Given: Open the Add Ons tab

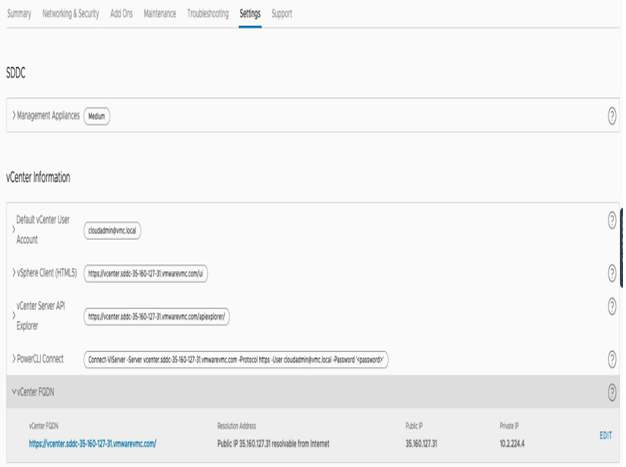Looking at the screenshot, I should [121, 14].
